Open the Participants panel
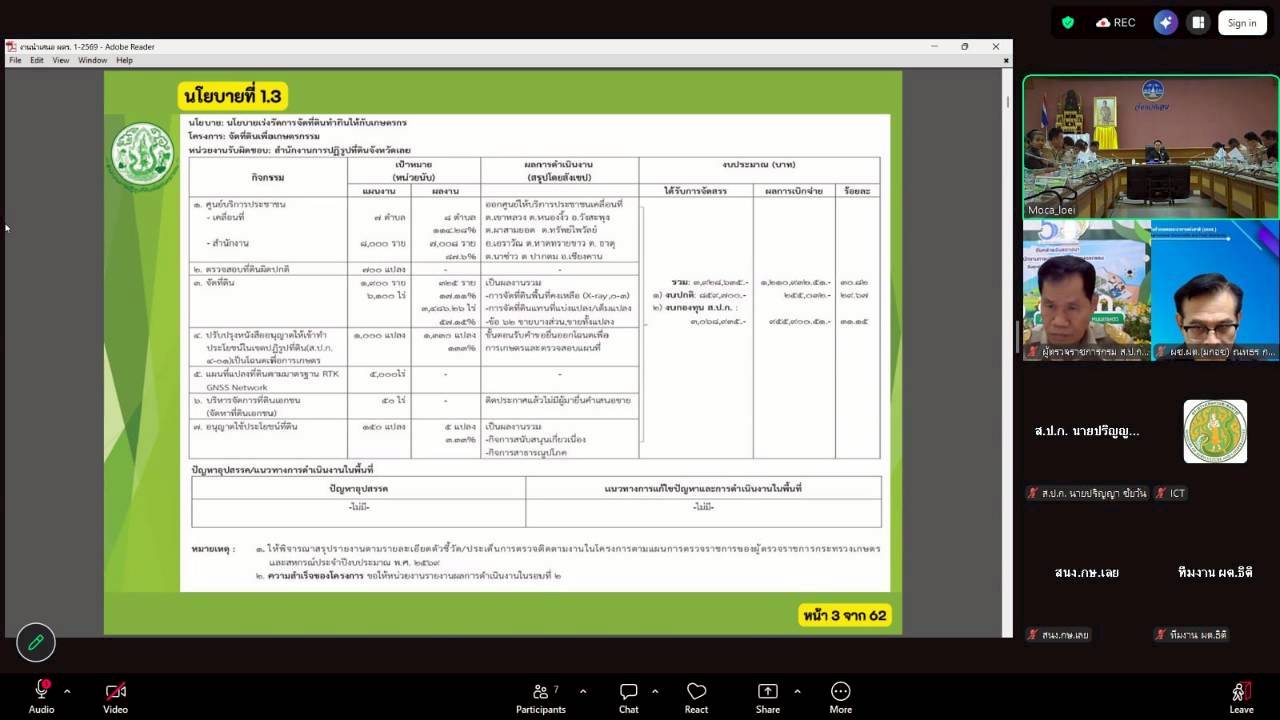1280x720 pixels. 540,698
